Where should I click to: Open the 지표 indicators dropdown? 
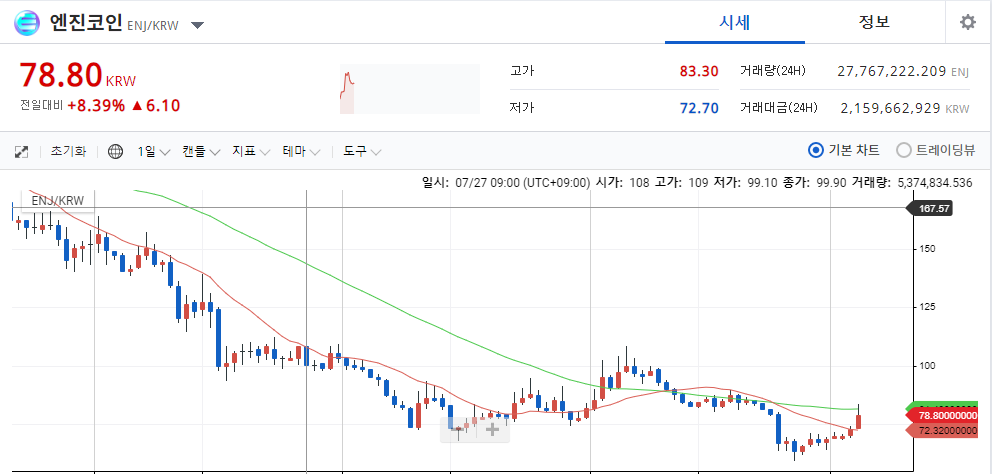point(251,152)
